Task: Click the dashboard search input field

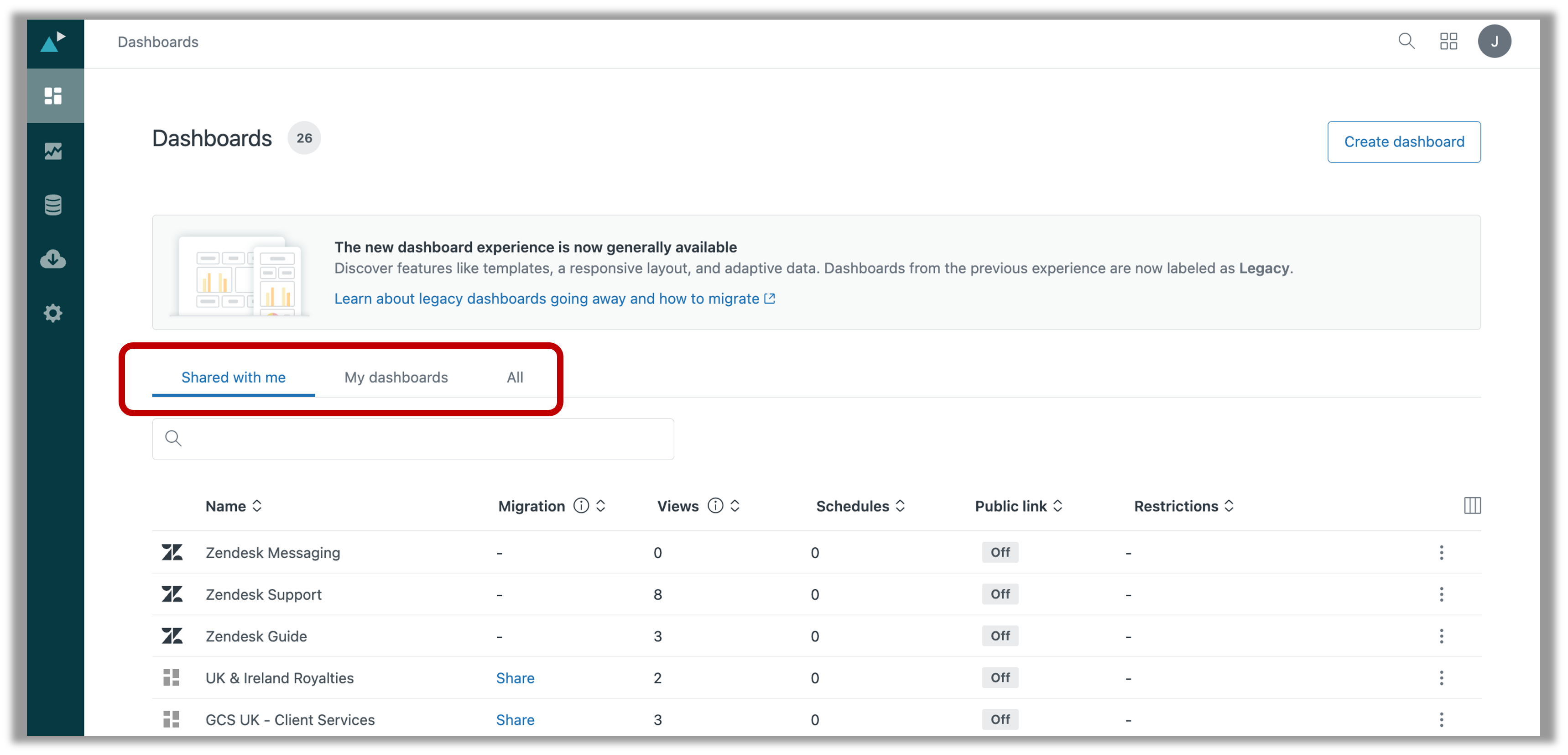Action: 413,438
